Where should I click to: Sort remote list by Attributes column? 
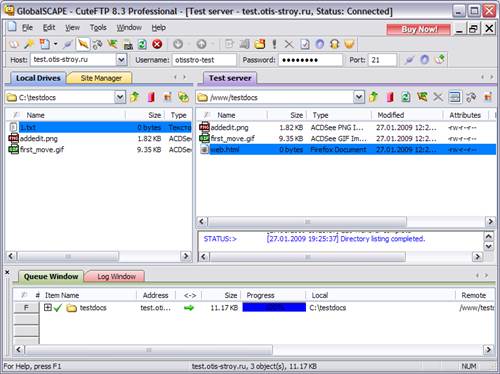tap(465, 115)
